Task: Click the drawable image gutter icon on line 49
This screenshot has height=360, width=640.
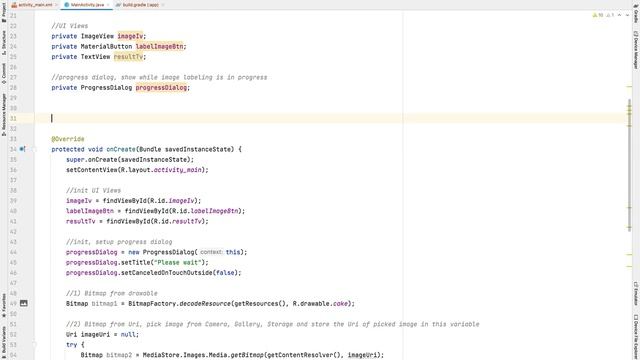Action: point(24,303)
